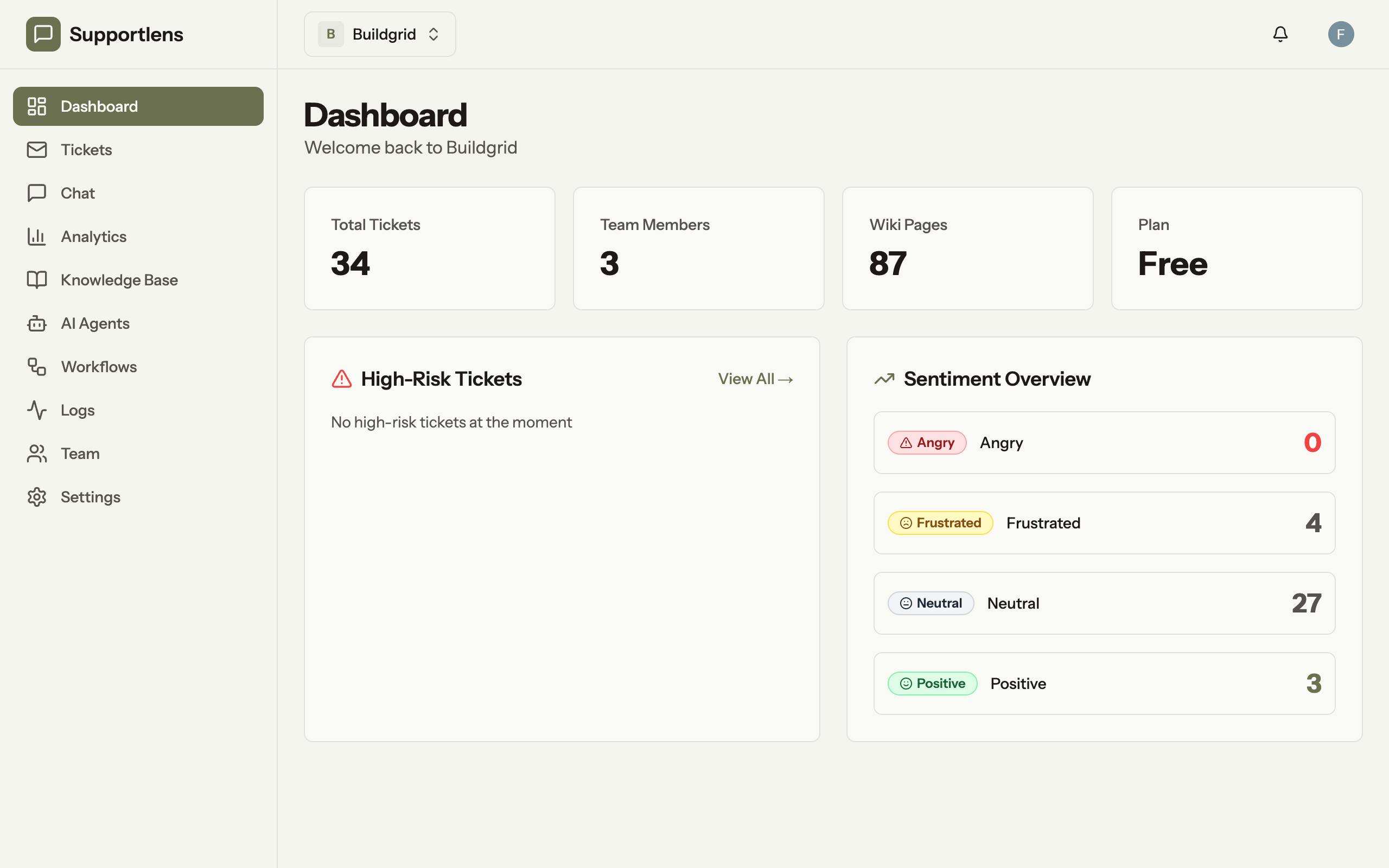1389x868 pixels.
Task: Click the Logs activity icon
Action: pos(37,410)
